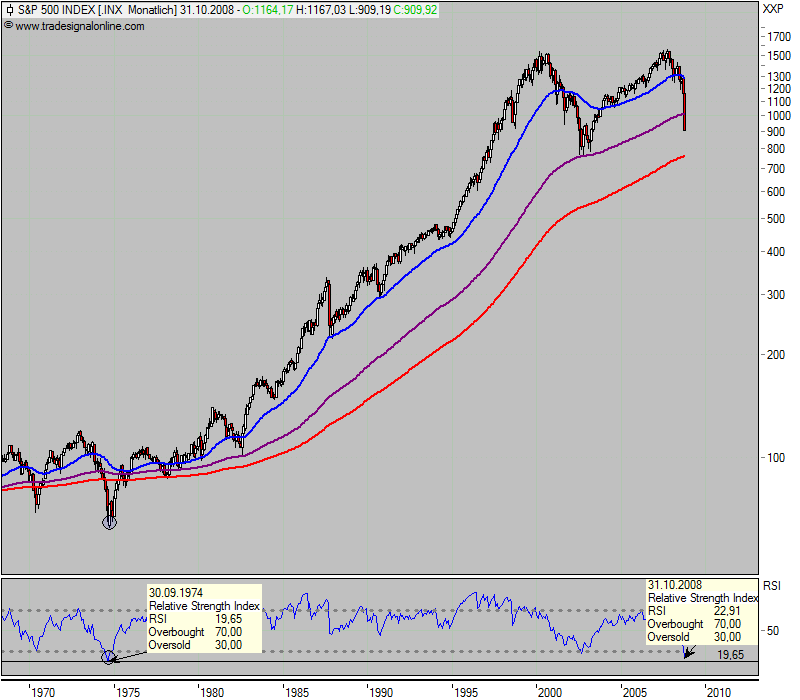800x700 pixels.
Task: Click the 2005 time axis label
Action: pos(635,692)
